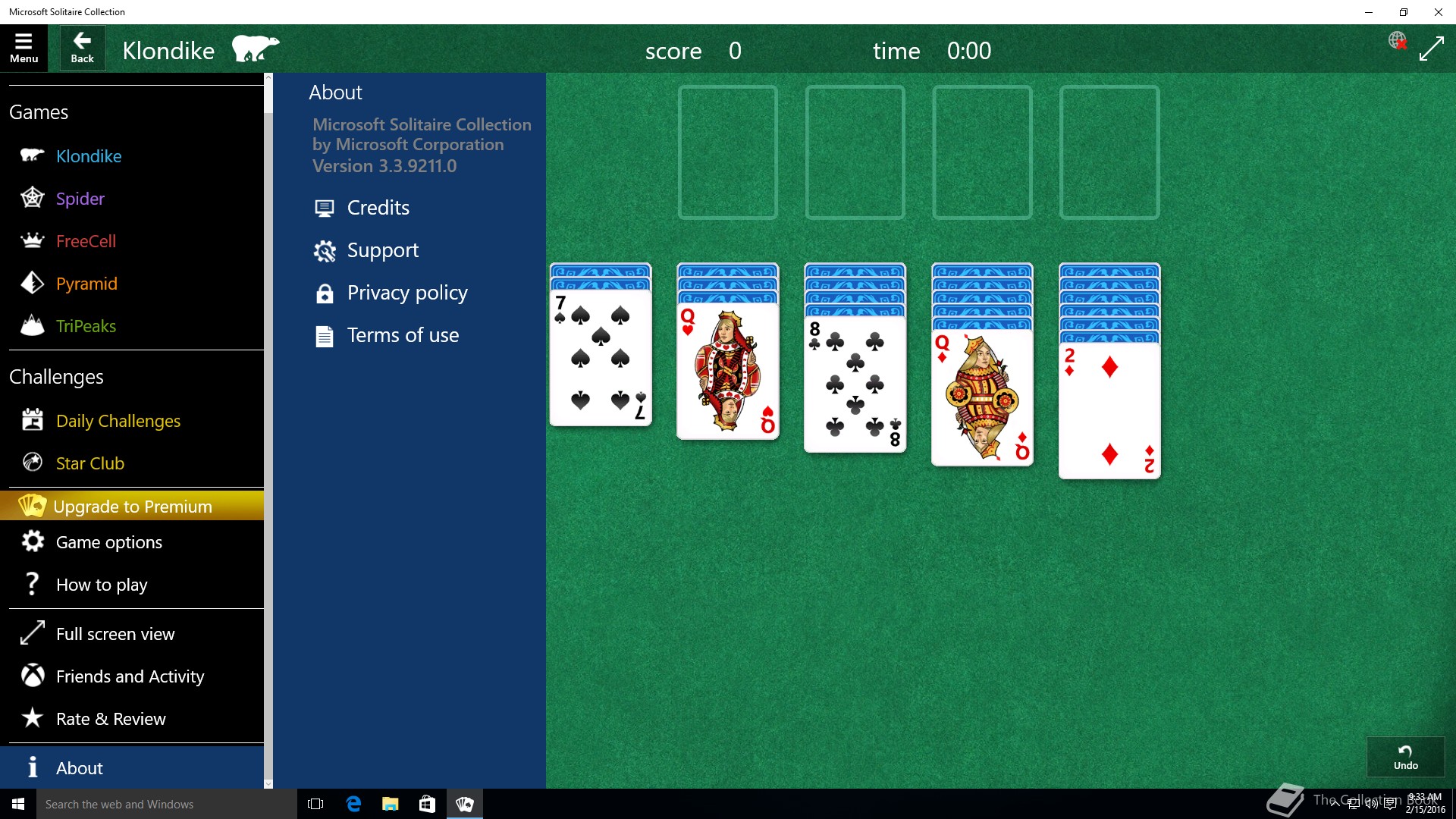Open Pyramid game in the sidebar
Viewport: 1456px width, 819px height.
(86, 284)
